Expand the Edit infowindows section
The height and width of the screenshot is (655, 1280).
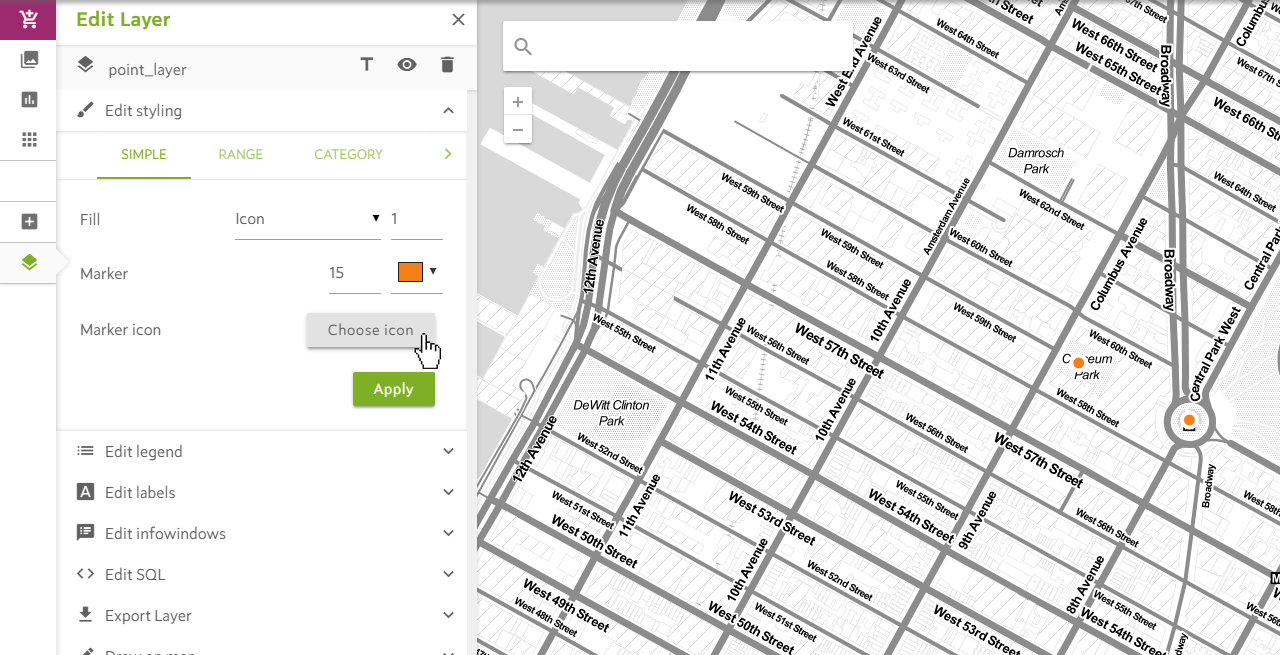point(448,533)
